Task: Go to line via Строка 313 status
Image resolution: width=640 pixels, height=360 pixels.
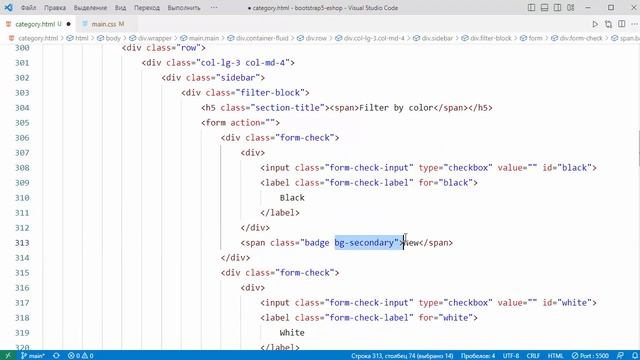Action: point(402,356)
